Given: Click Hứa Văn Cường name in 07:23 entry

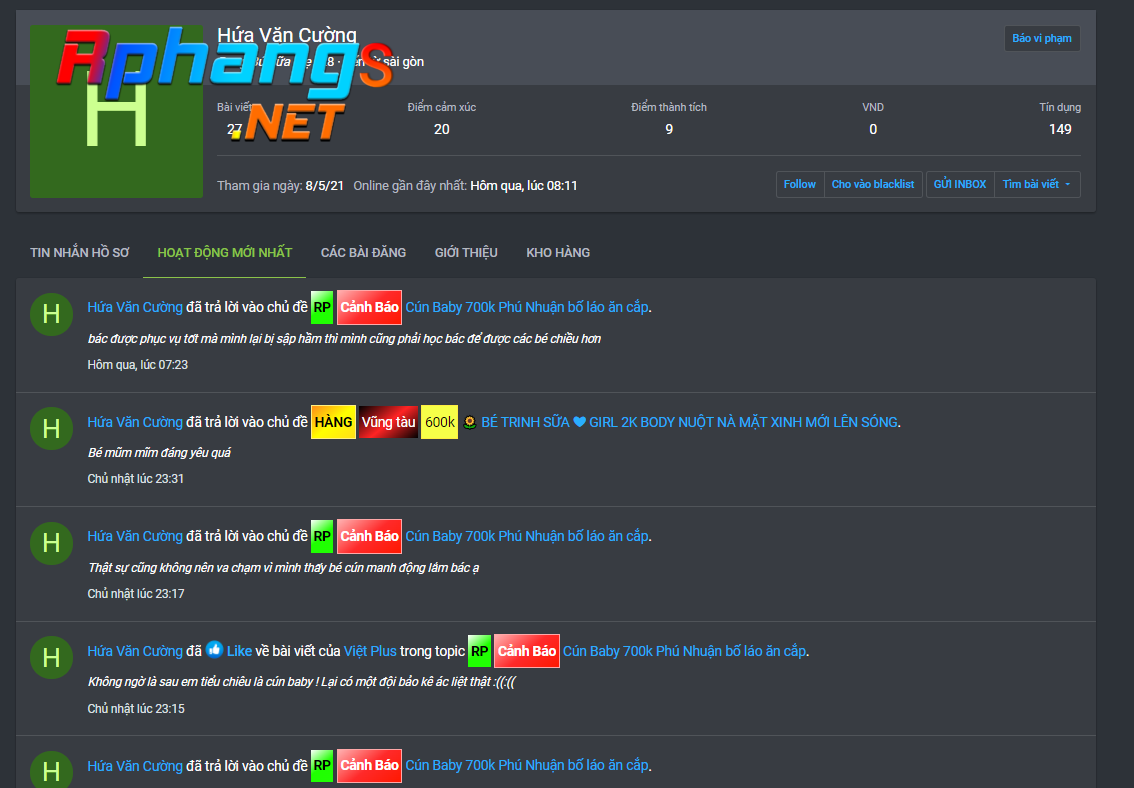Looking at the screenshot, I should coord(135,307).
